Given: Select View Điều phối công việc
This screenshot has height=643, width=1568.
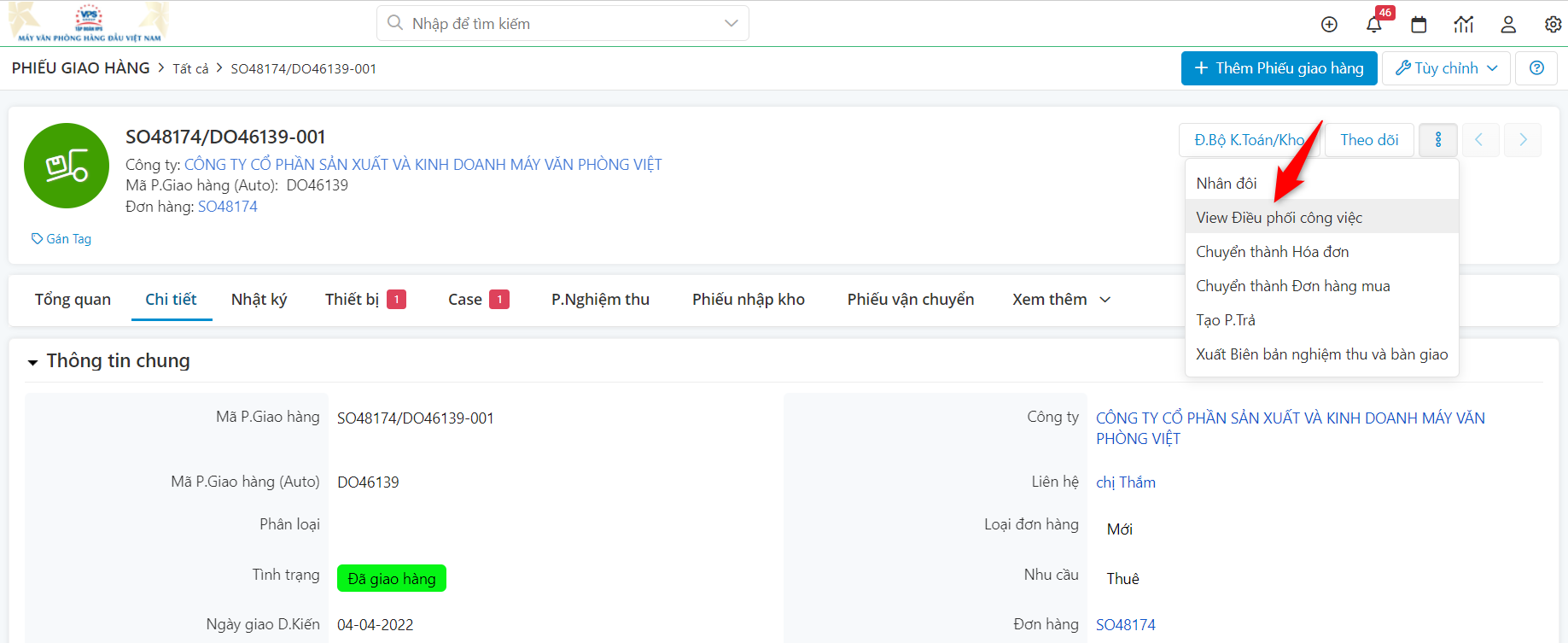Looking at the screenshot, I should click(x=1322, y=218).
